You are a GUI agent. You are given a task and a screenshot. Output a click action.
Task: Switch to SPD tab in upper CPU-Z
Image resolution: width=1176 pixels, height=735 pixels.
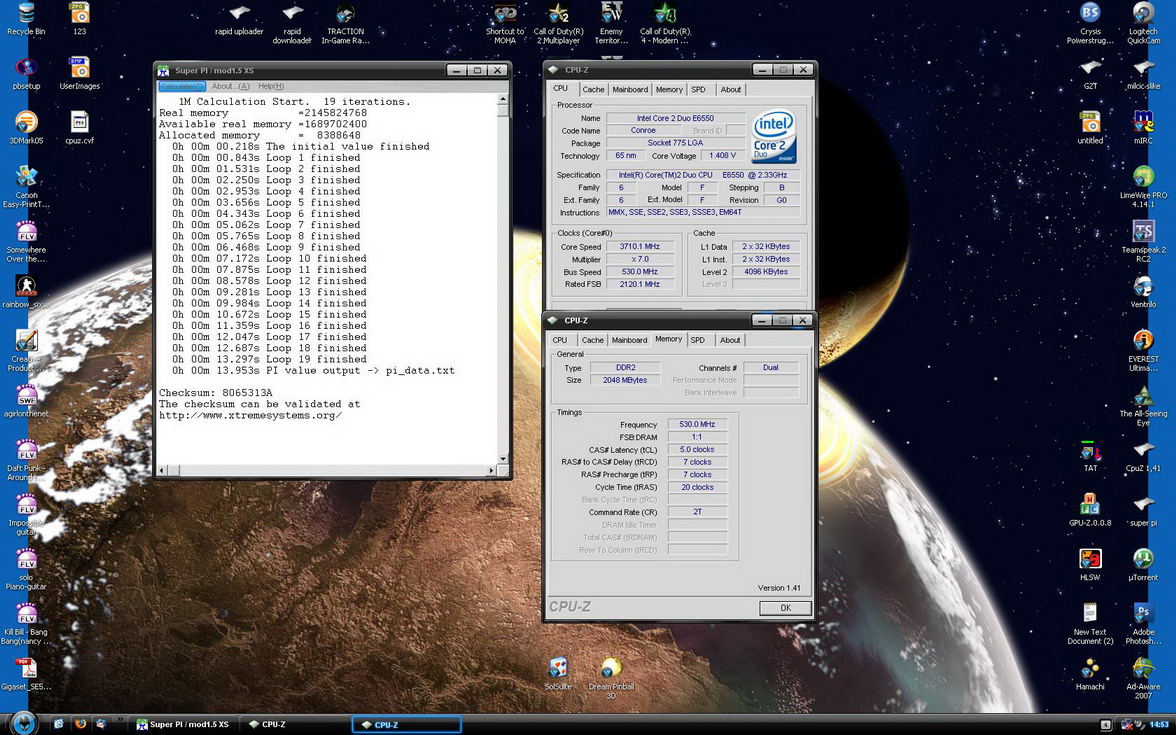698,89
